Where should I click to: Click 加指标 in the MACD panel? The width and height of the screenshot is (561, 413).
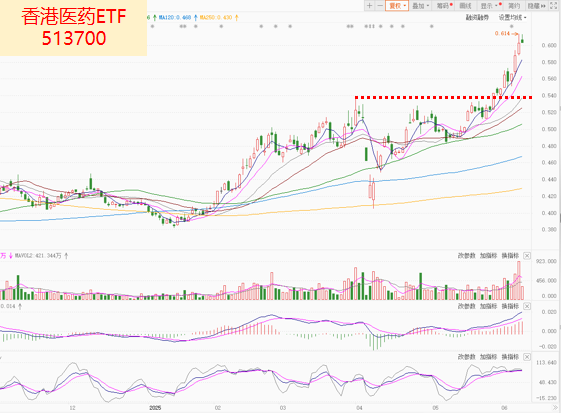pos(488,306)
